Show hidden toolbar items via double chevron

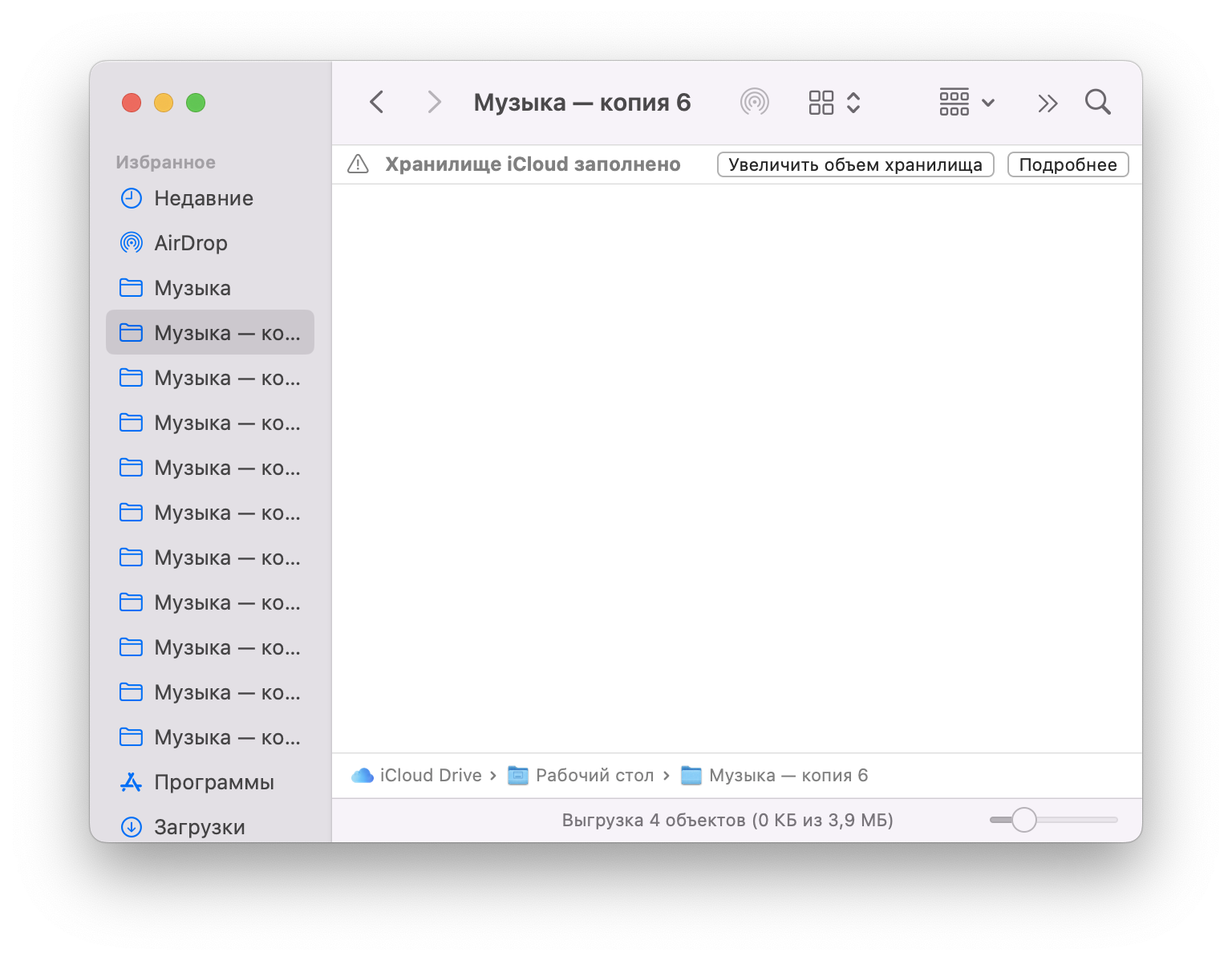point(1048,103)
